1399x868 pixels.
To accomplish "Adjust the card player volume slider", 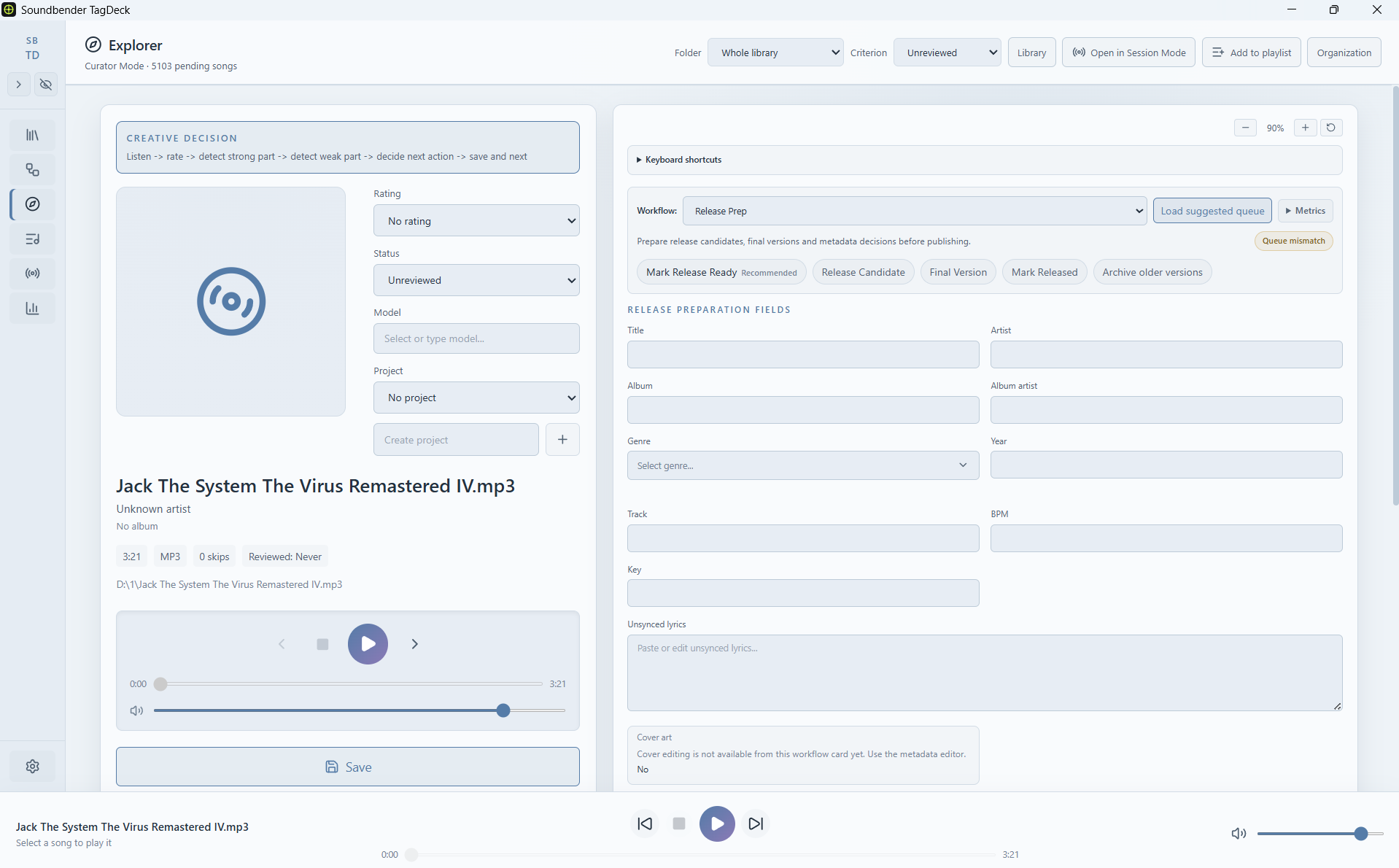I will click(359, 710).
